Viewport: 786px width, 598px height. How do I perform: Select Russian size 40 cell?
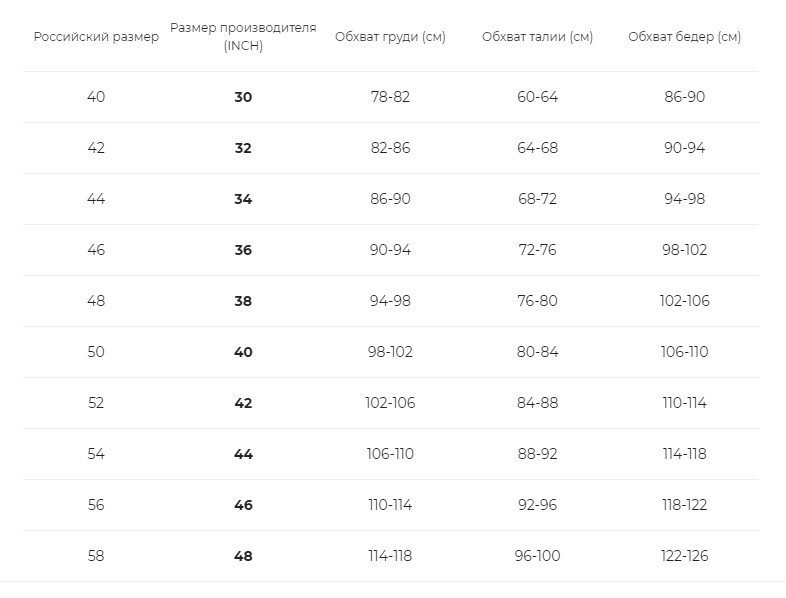click(x=96, y=97)
